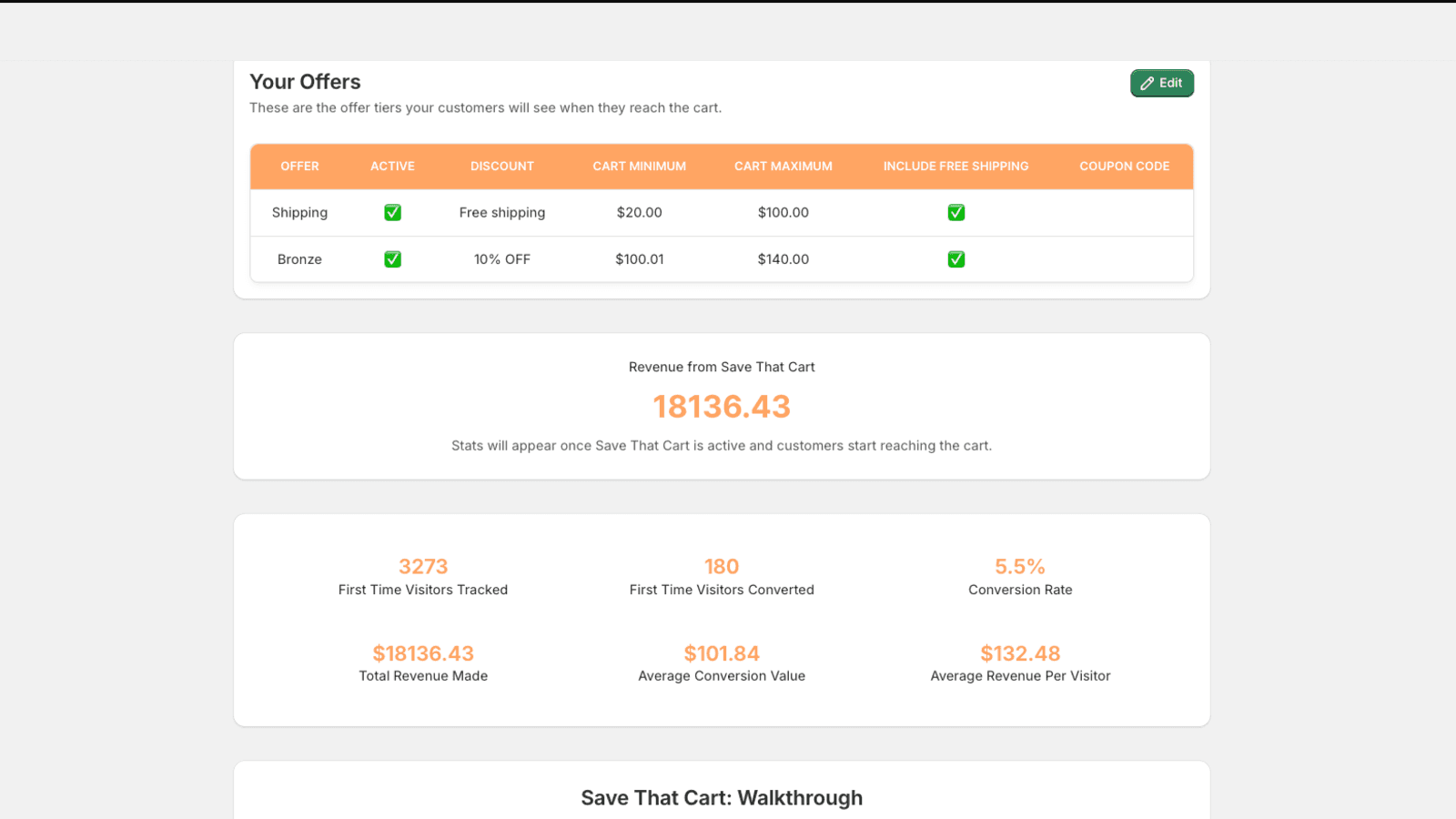Click the $132.48 revenue per visitor value
The image size is (1456, 819).
pyautogui.click(x=1020, y=653)
